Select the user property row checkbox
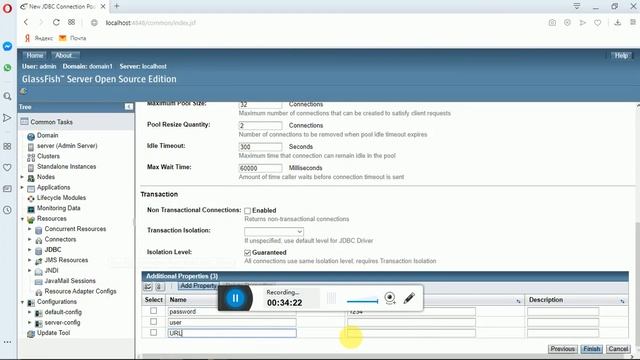 [153, 322]
